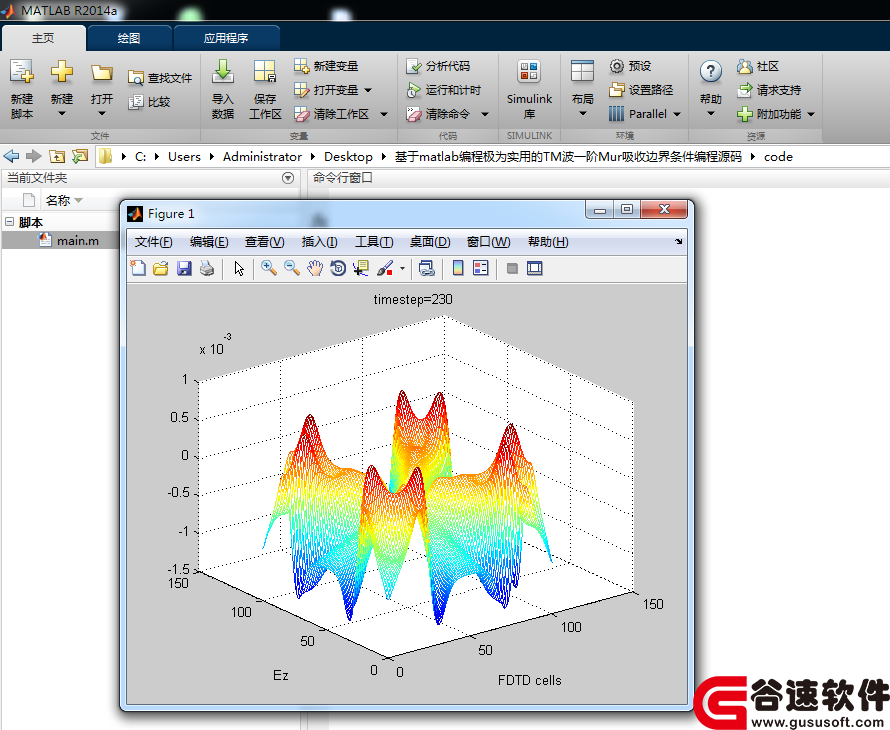
Task: Open the 新建 (New) dropdown
Action: click(62, 106)
